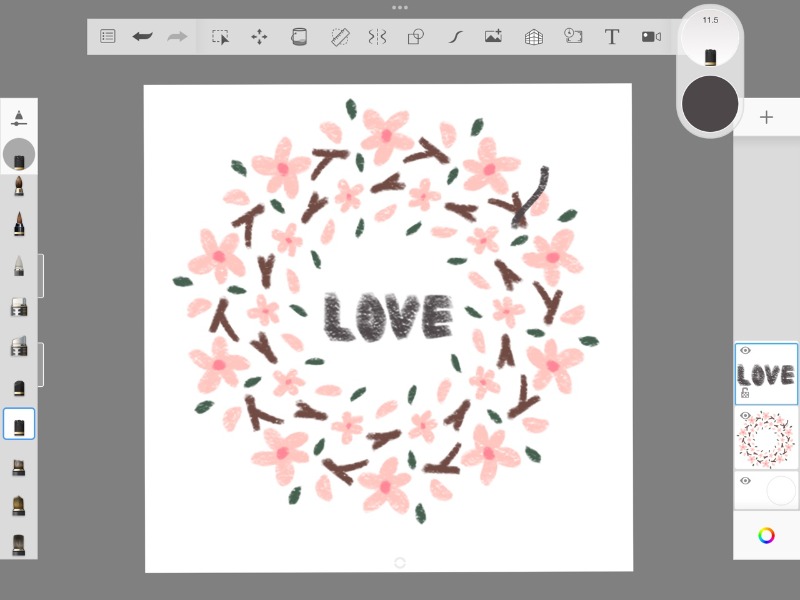Screen dimensions: 800x600
Task: Open the brush library at top of brush palette
Action: point(19,118)
